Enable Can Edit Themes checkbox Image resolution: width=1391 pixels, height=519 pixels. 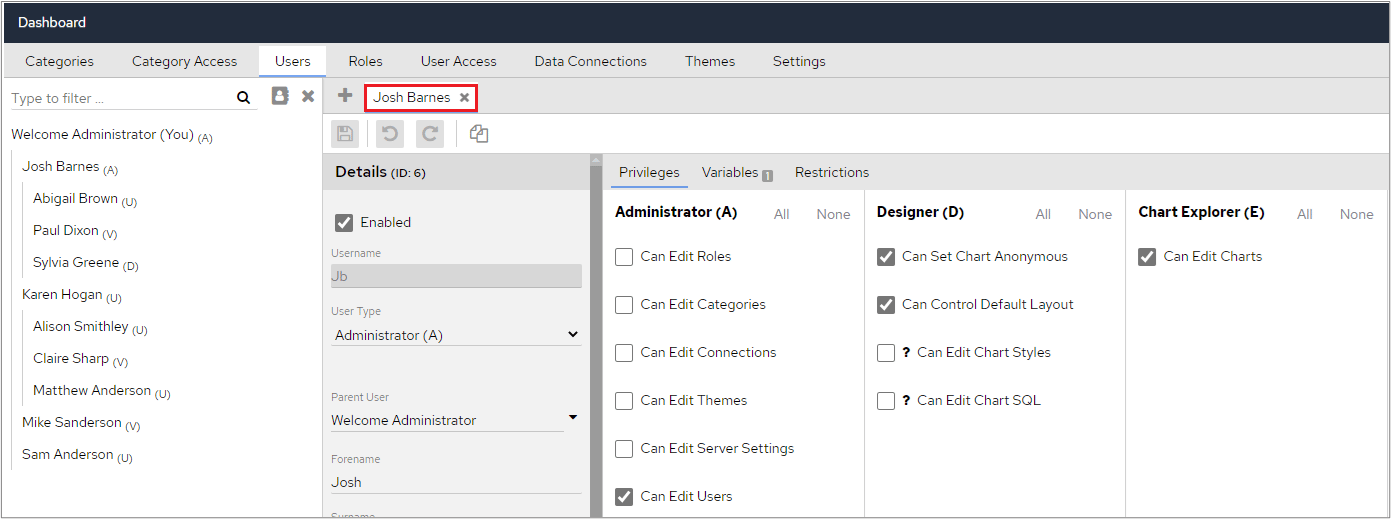624,401
